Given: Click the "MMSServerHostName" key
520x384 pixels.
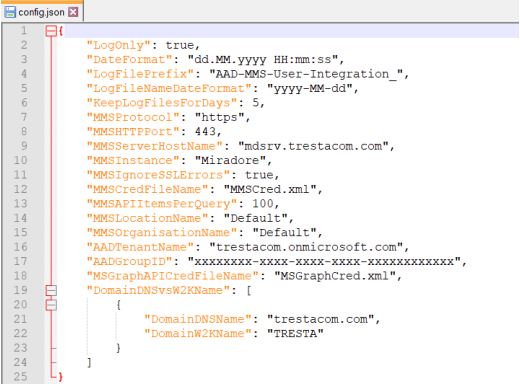Looking at the screenshot, I should click(x=155, y=146).
